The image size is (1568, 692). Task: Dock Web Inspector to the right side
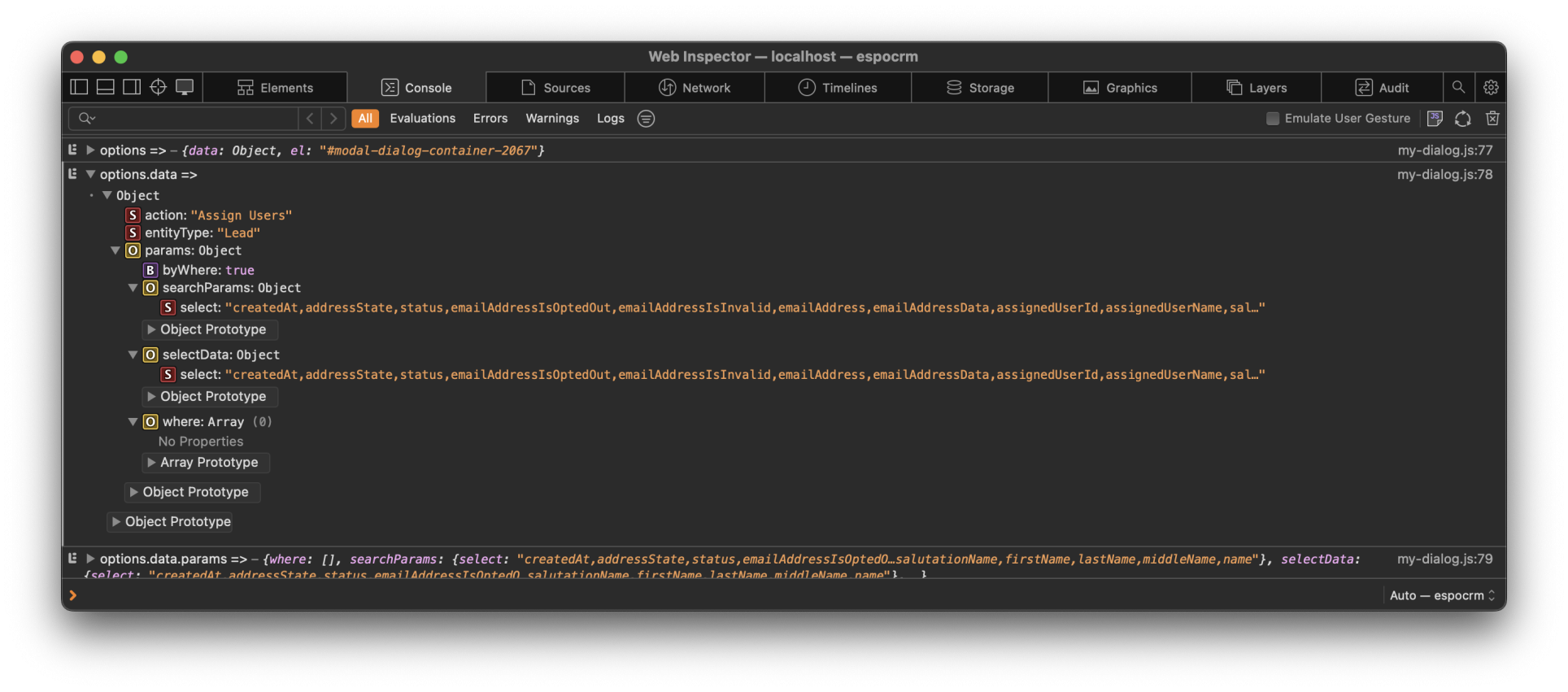click(x=131, y=87)
